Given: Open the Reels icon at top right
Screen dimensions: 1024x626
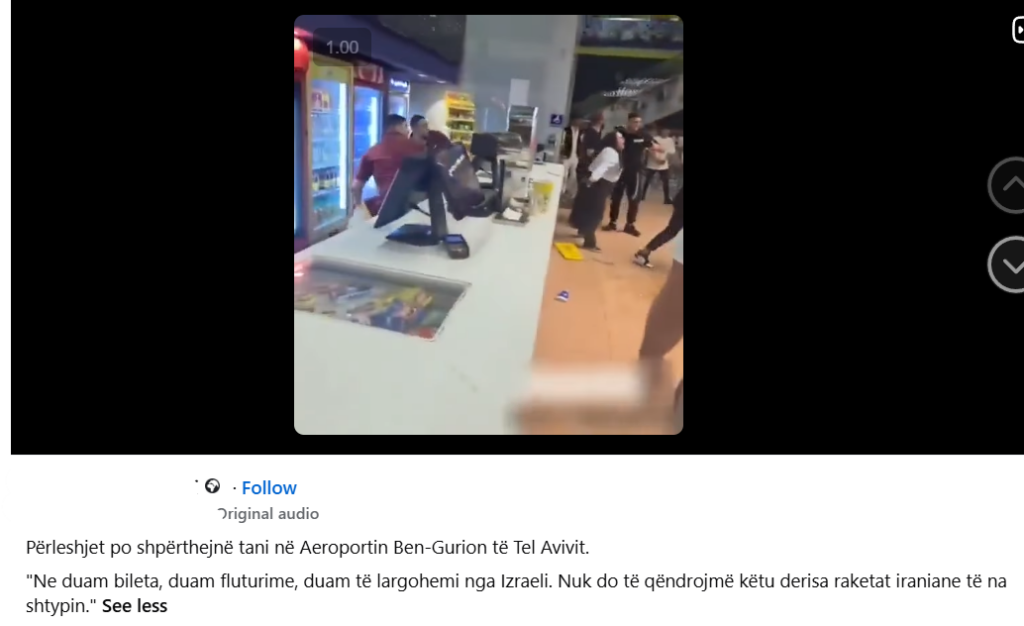Looking at the screenshot, I should [1017, 30].
